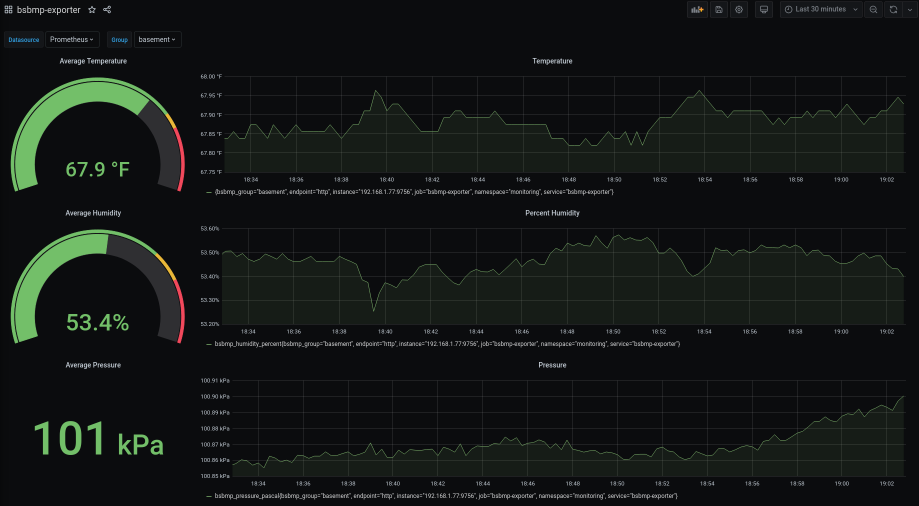919x506 pixels.
Task: Star the bsbmp-exporter dashboard
Action: [x=92, y=9]
